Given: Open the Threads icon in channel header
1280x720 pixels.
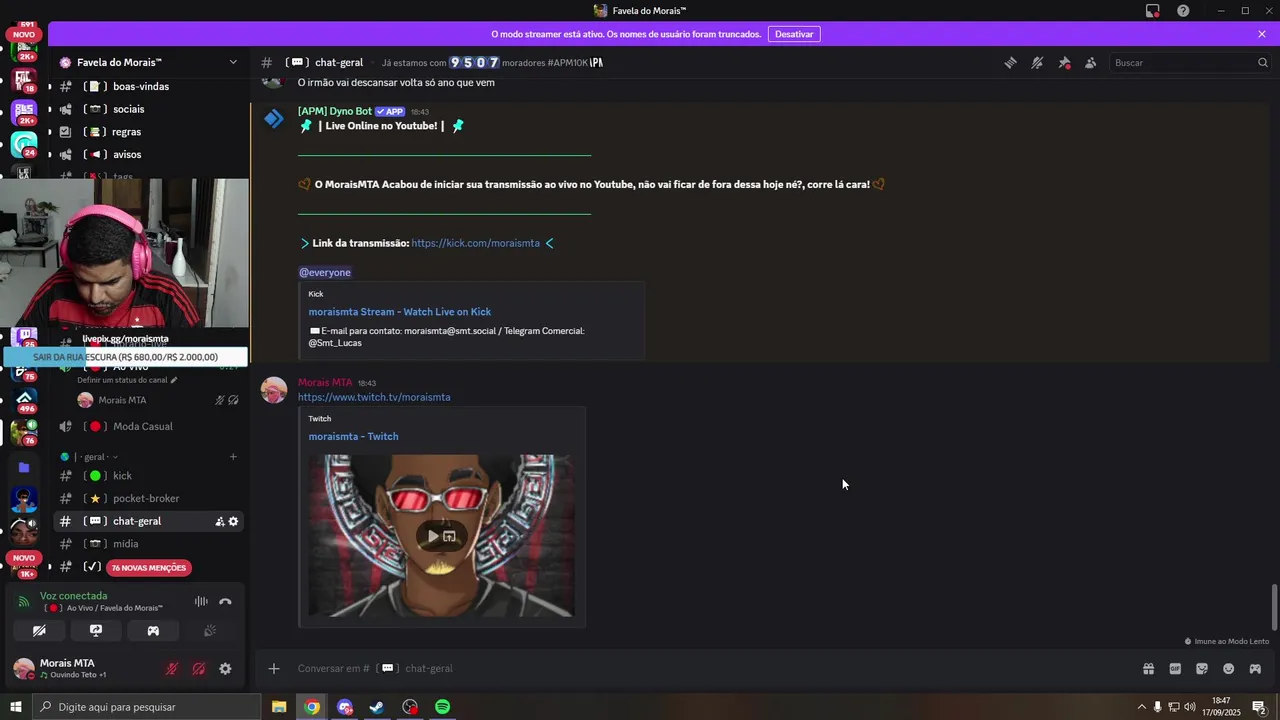Looking at the screenshot, I should pyautogui.click(x=1010, y=62).
